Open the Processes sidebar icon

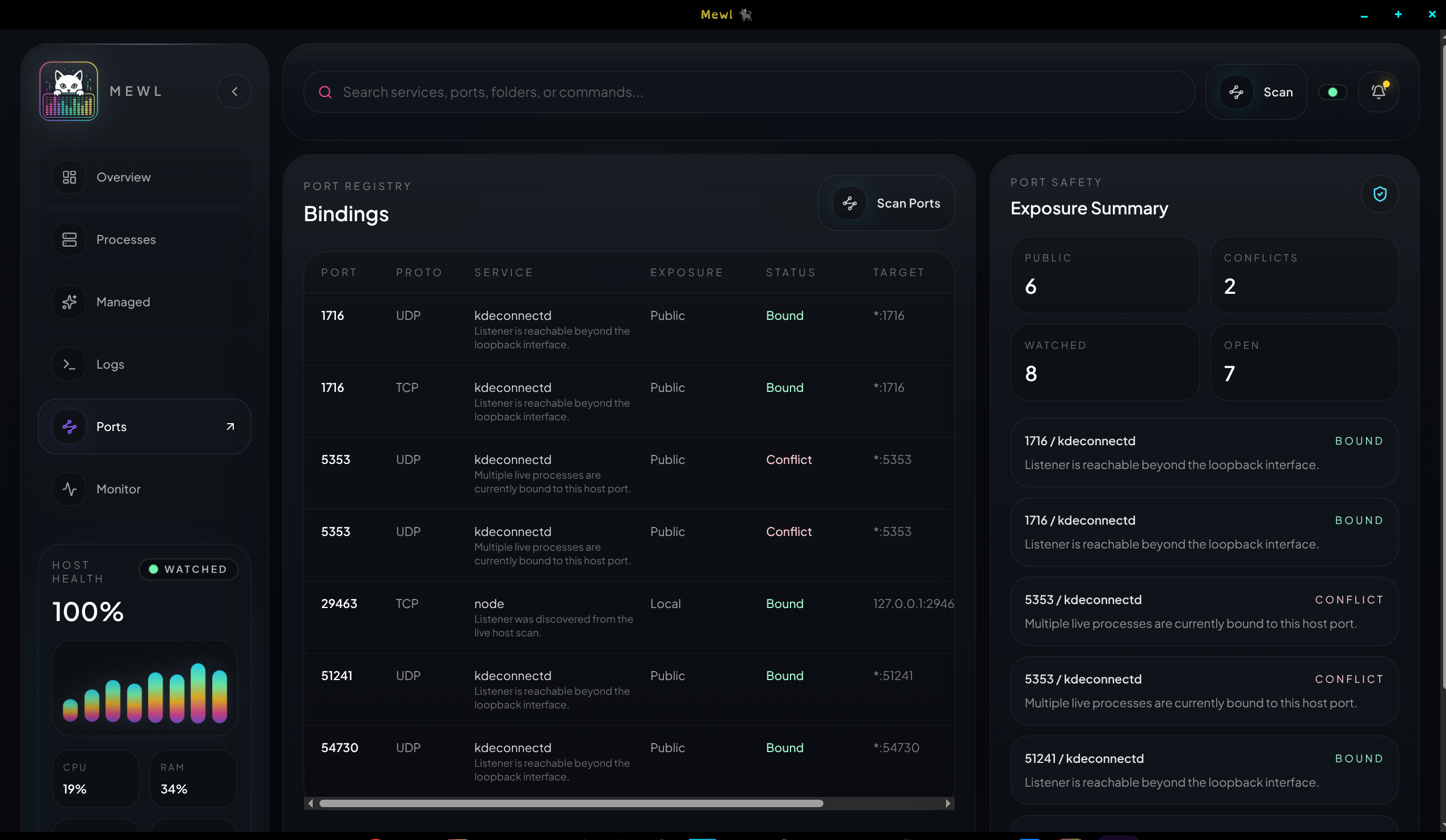pos(69,240)
